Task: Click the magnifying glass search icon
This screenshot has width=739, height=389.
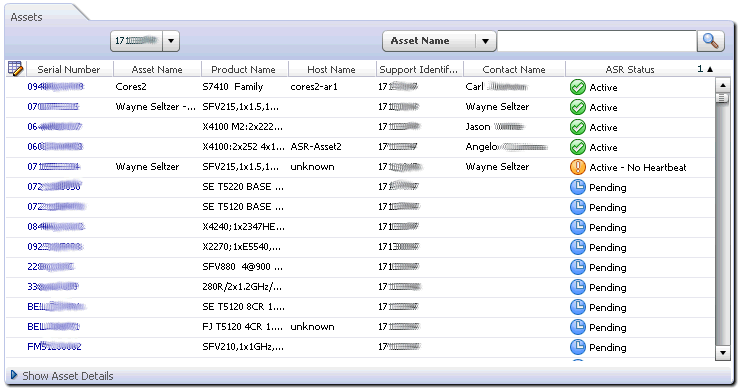Action: [x=711, y=41]
